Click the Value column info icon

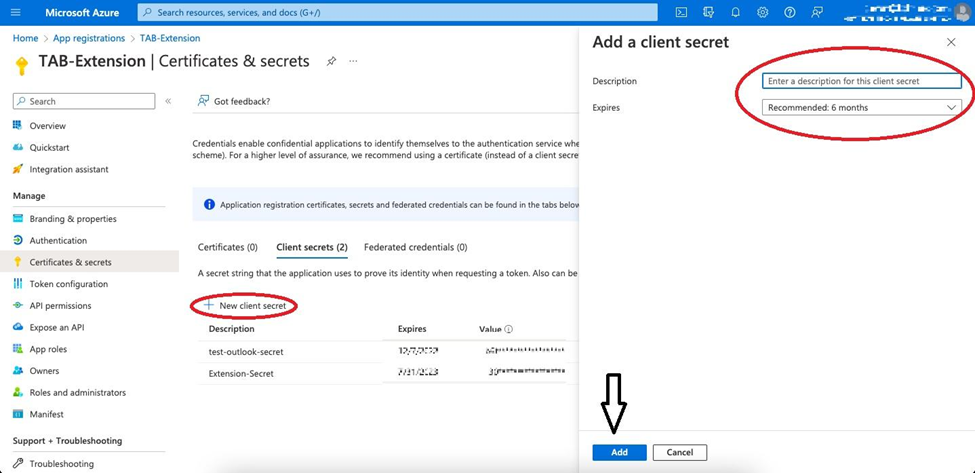[509, 329]
